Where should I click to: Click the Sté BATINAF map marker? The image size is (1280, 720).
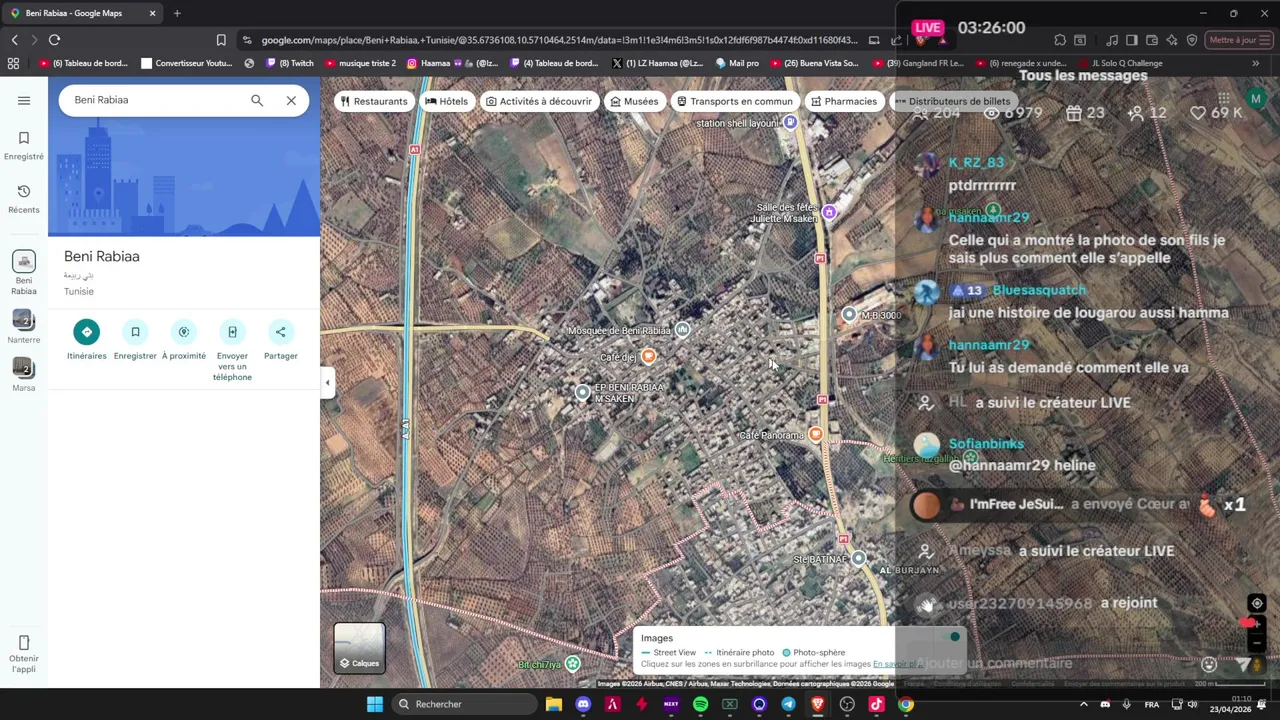(x=858, y=558)
